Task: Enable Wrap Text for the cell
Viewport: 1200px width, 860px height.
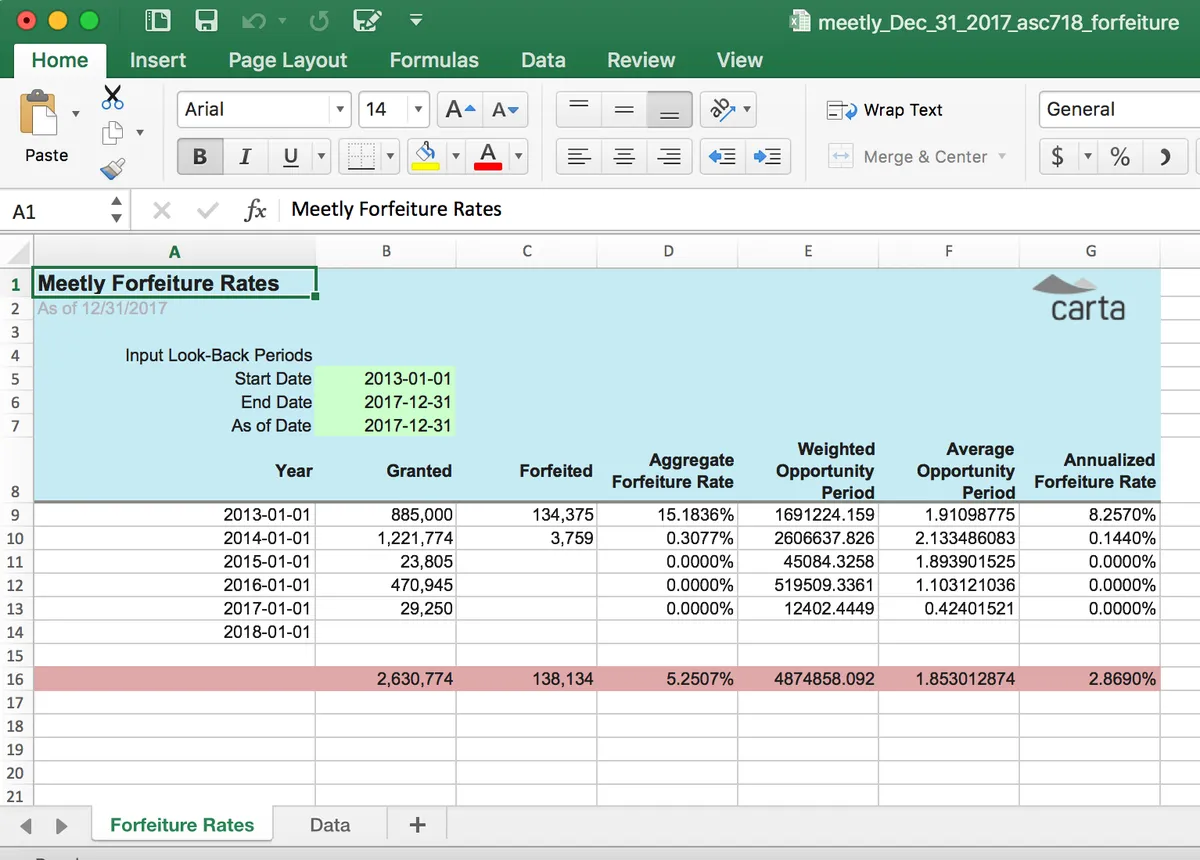Action: point(885,110)
